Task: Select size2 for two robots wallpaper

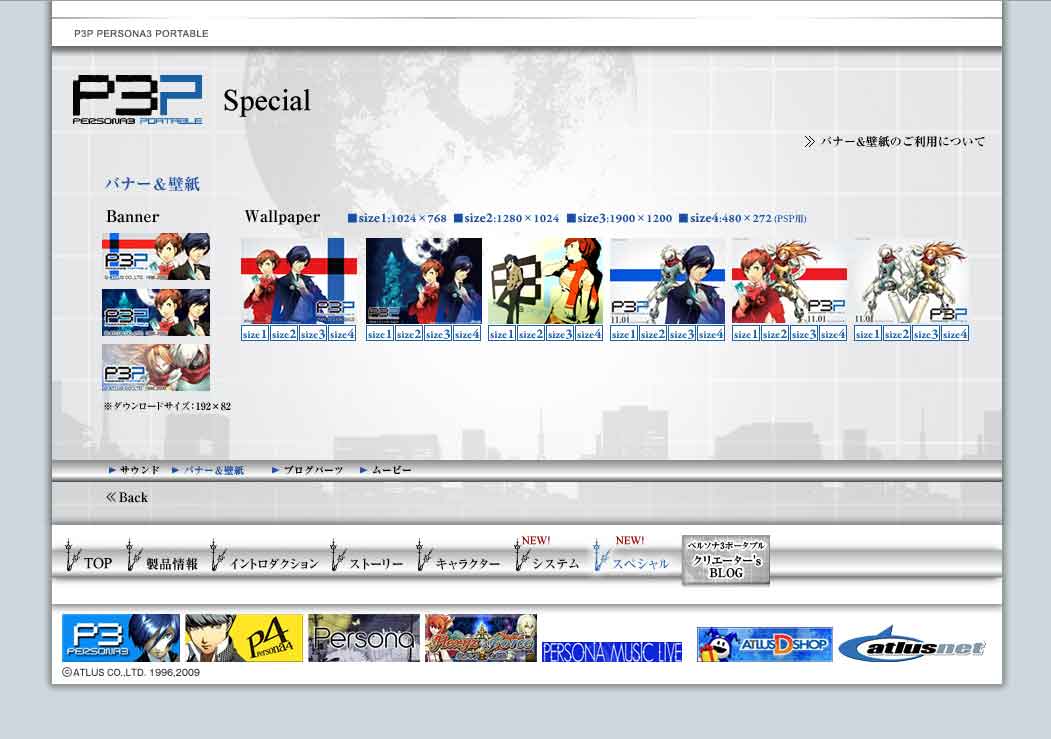Action: 896,334
